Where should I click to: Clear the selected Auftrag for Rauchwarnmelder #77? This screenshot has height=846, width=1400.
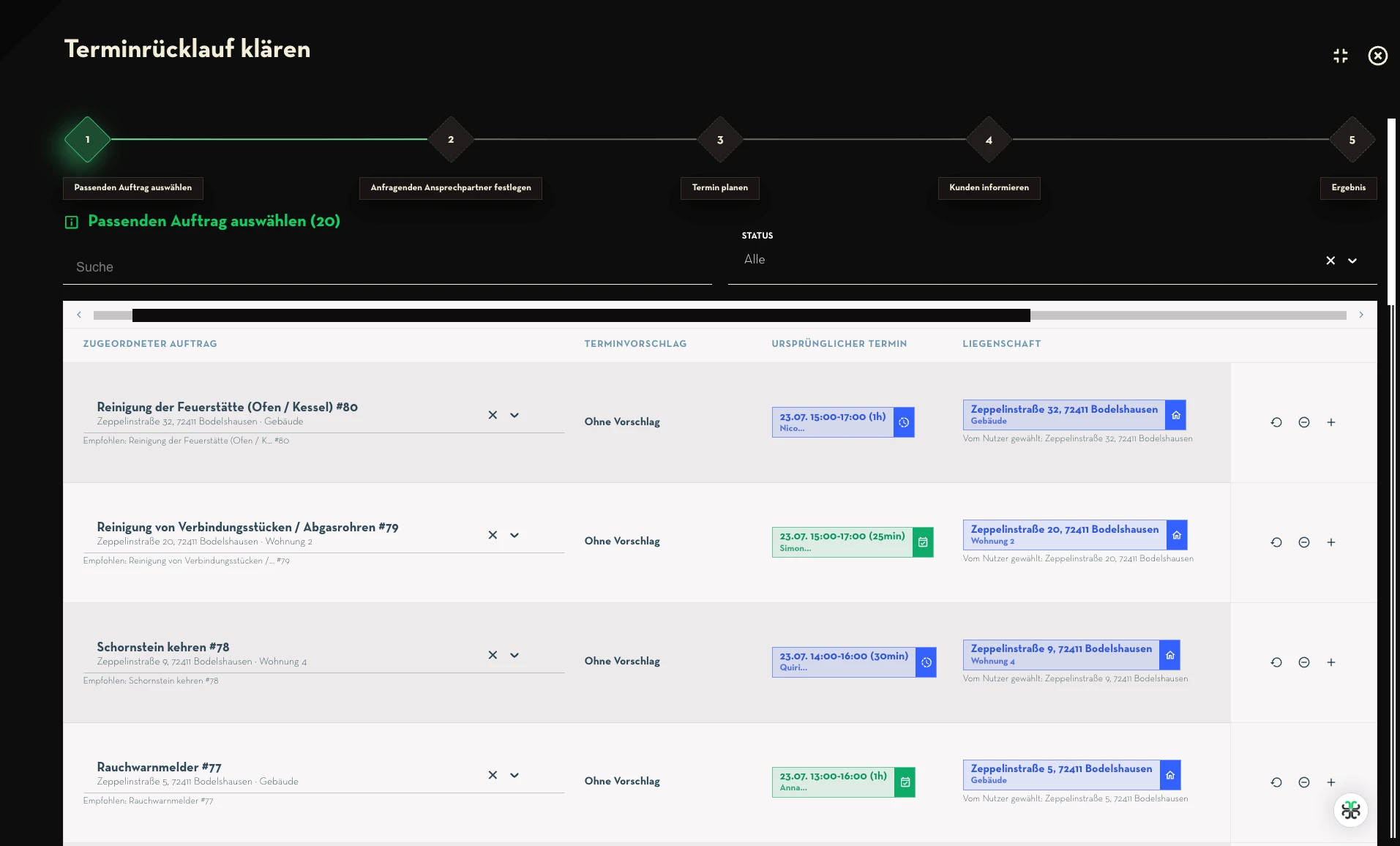[493, 775]
